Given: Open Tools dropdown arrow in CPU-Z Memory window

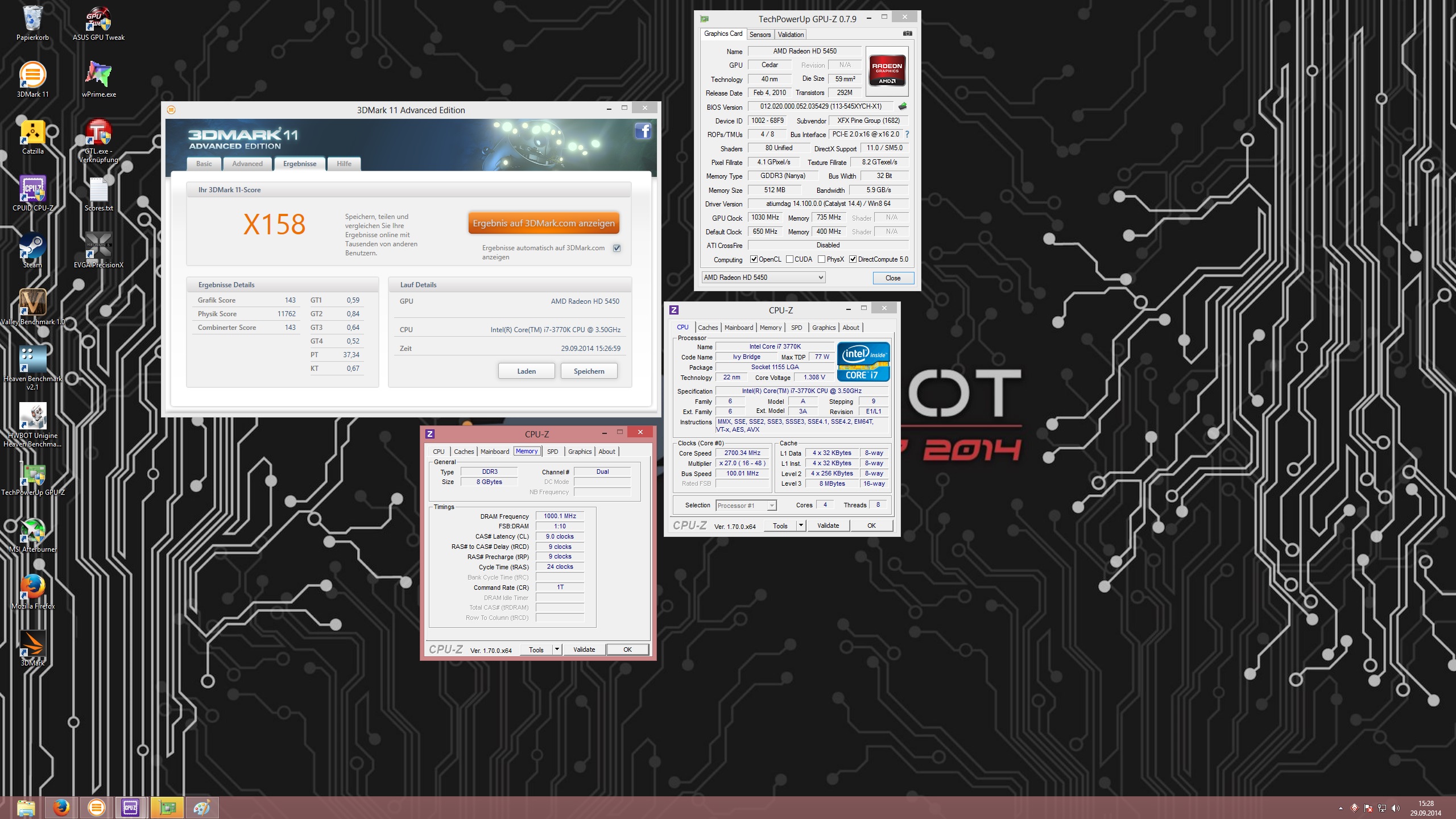Looking at the screenshot, I should pyautogui.click(x=557, y=650).
